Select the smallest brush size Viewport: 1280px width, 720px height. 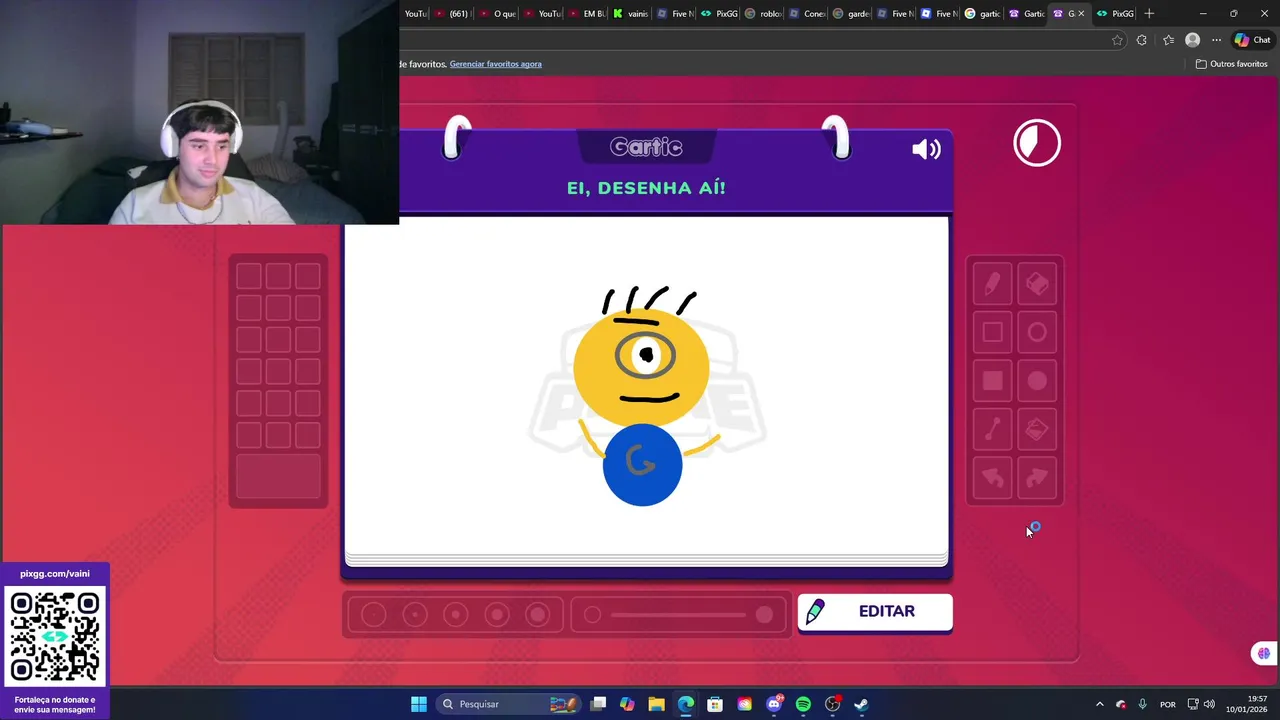pos(373,615)
